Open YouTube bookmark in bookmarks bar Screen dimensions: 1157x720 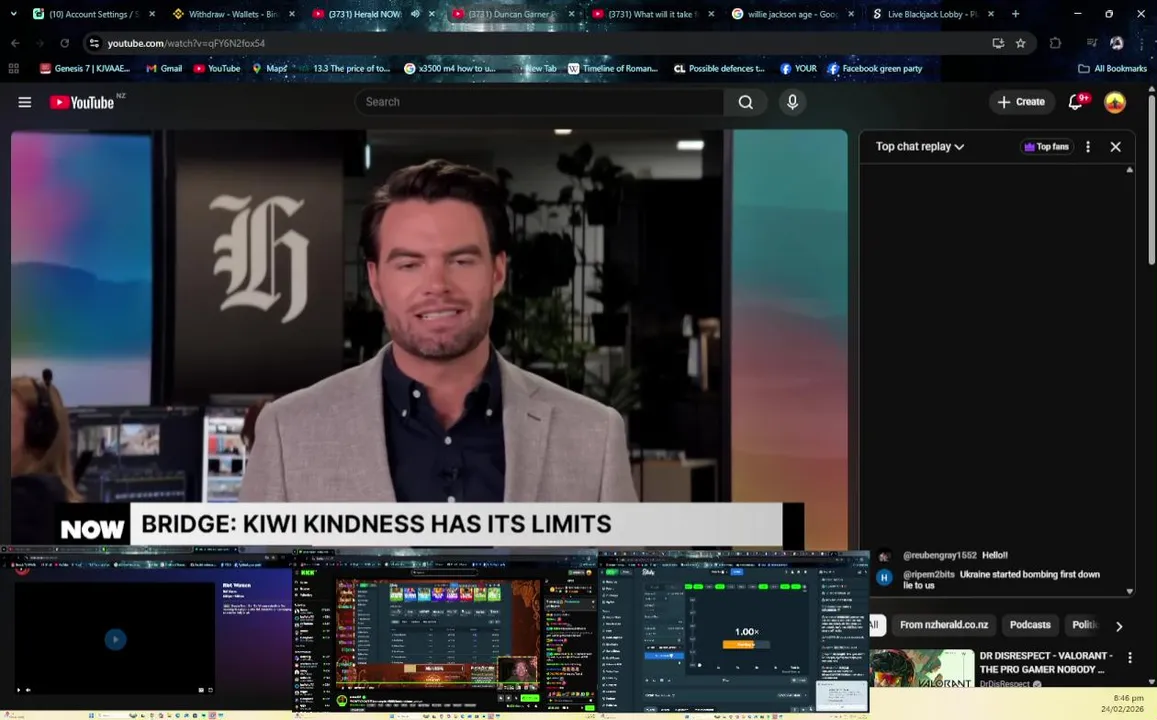click(x=217, y=69)
